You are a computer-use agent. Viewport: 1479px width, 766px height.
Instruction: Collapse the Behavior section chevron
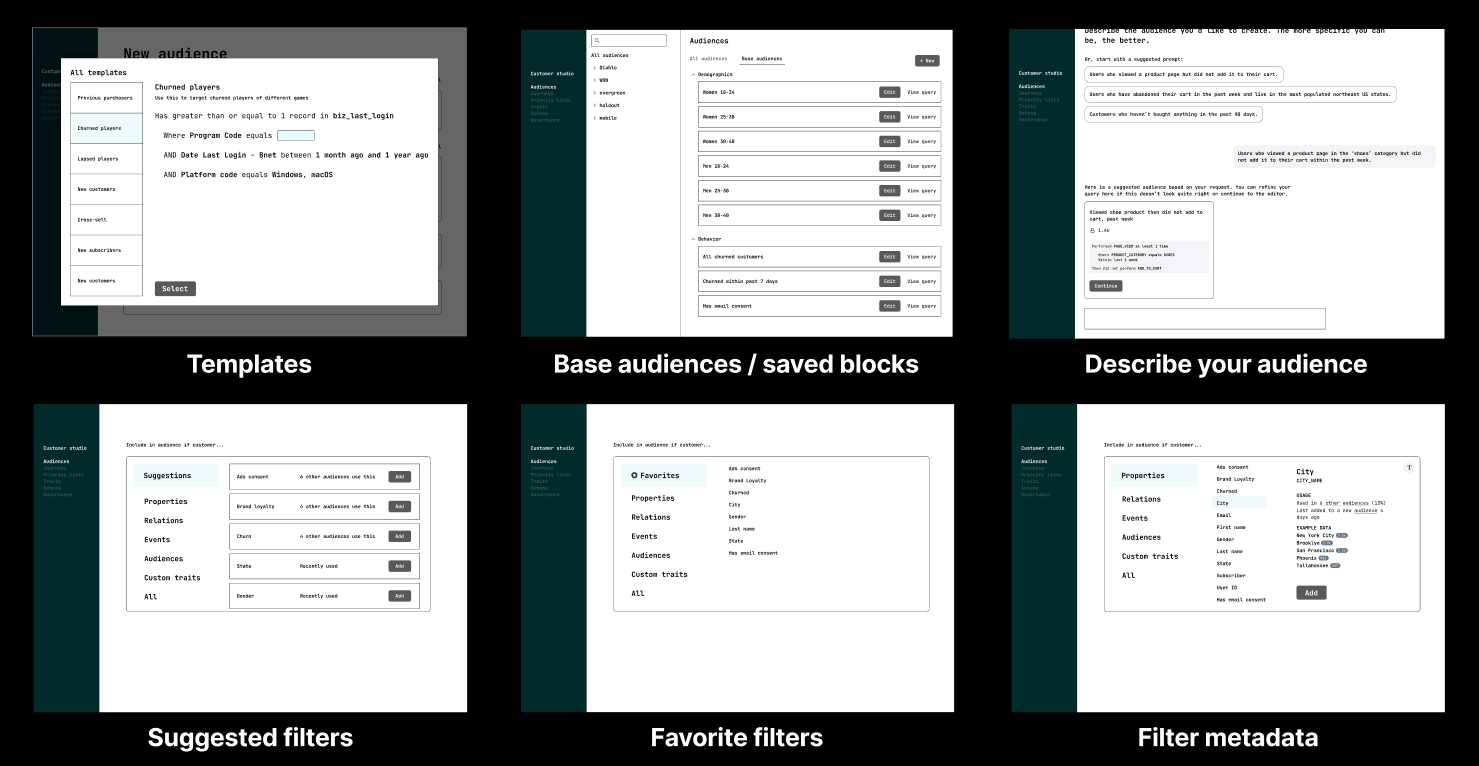coord(693,239)
